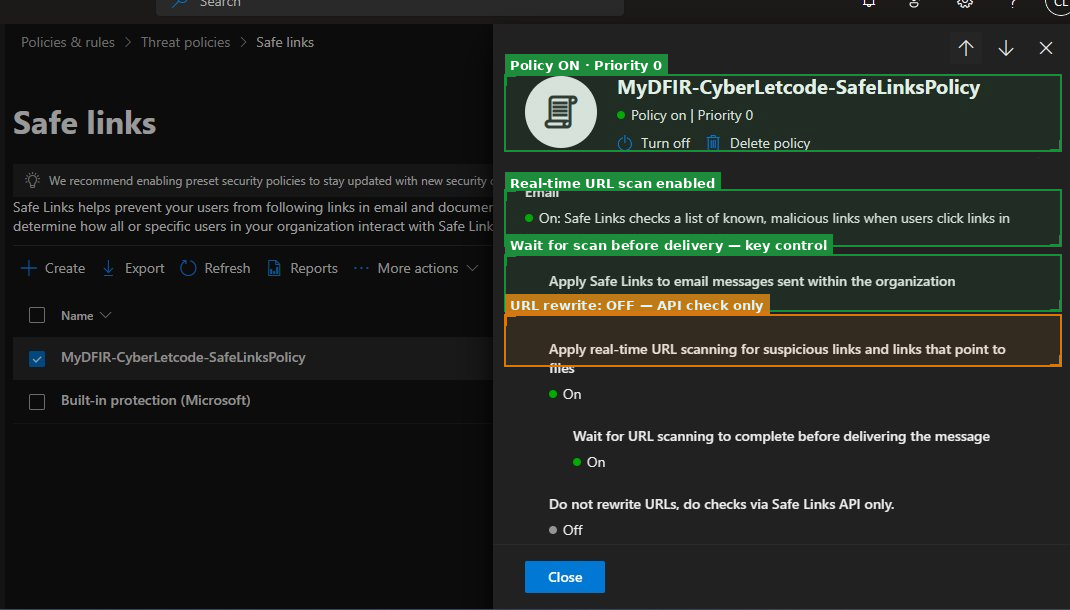Click the Export toolbar label
Viewport: 1070px width, 610px height.
pos(145,268)
